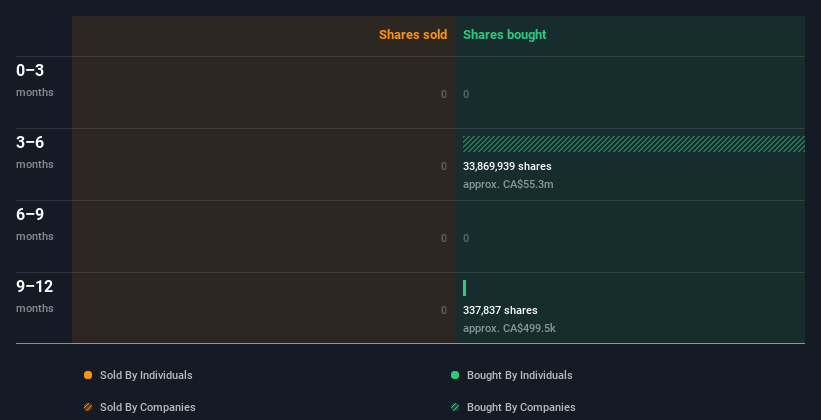The height and width of the screenshot is (420, 821).
Task: Click the 3–6 months shares sold zero
Action: point(444,166)
